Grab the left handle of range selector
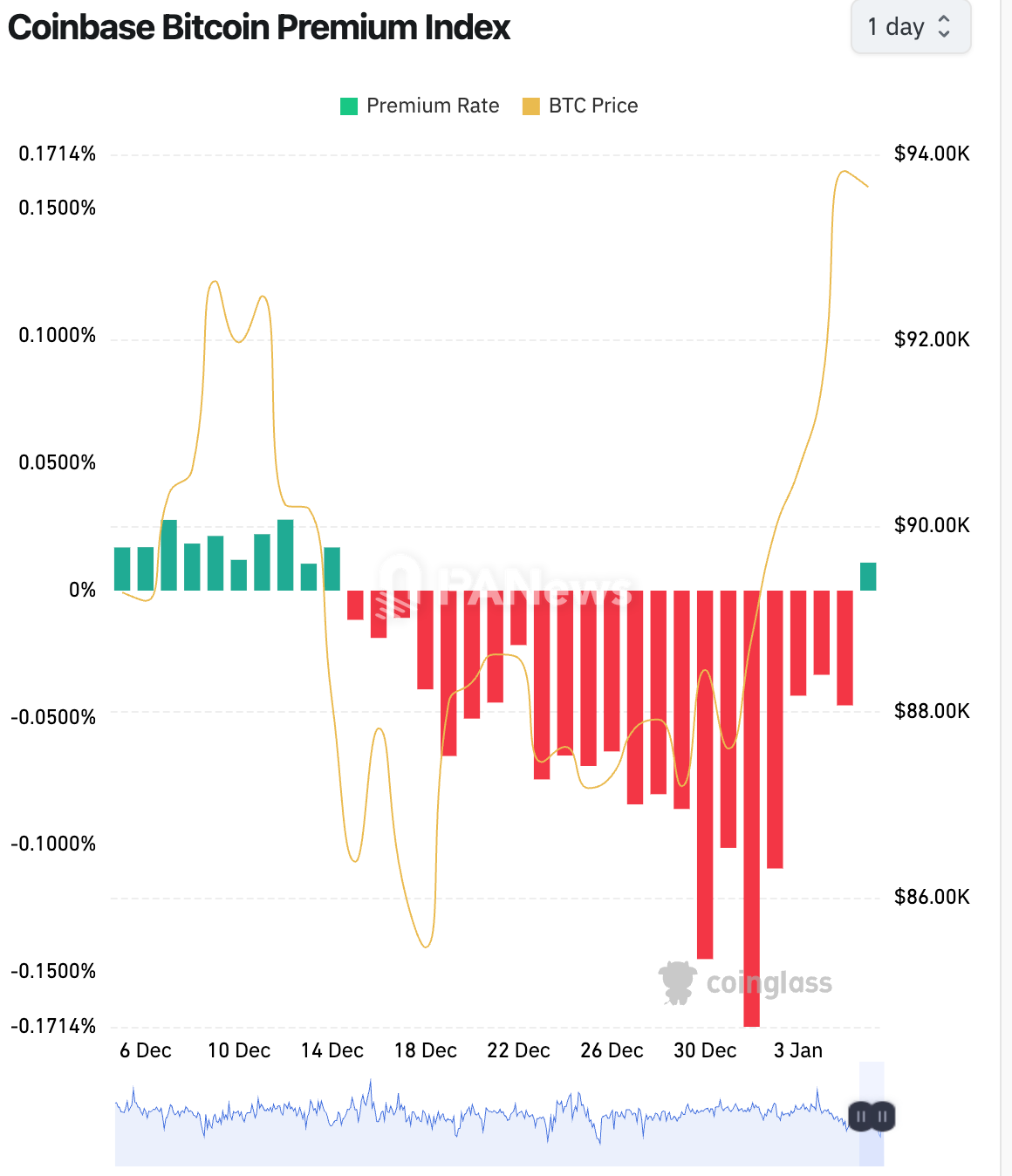This screenshot has height=1176, width=1012. point(861,1117)
